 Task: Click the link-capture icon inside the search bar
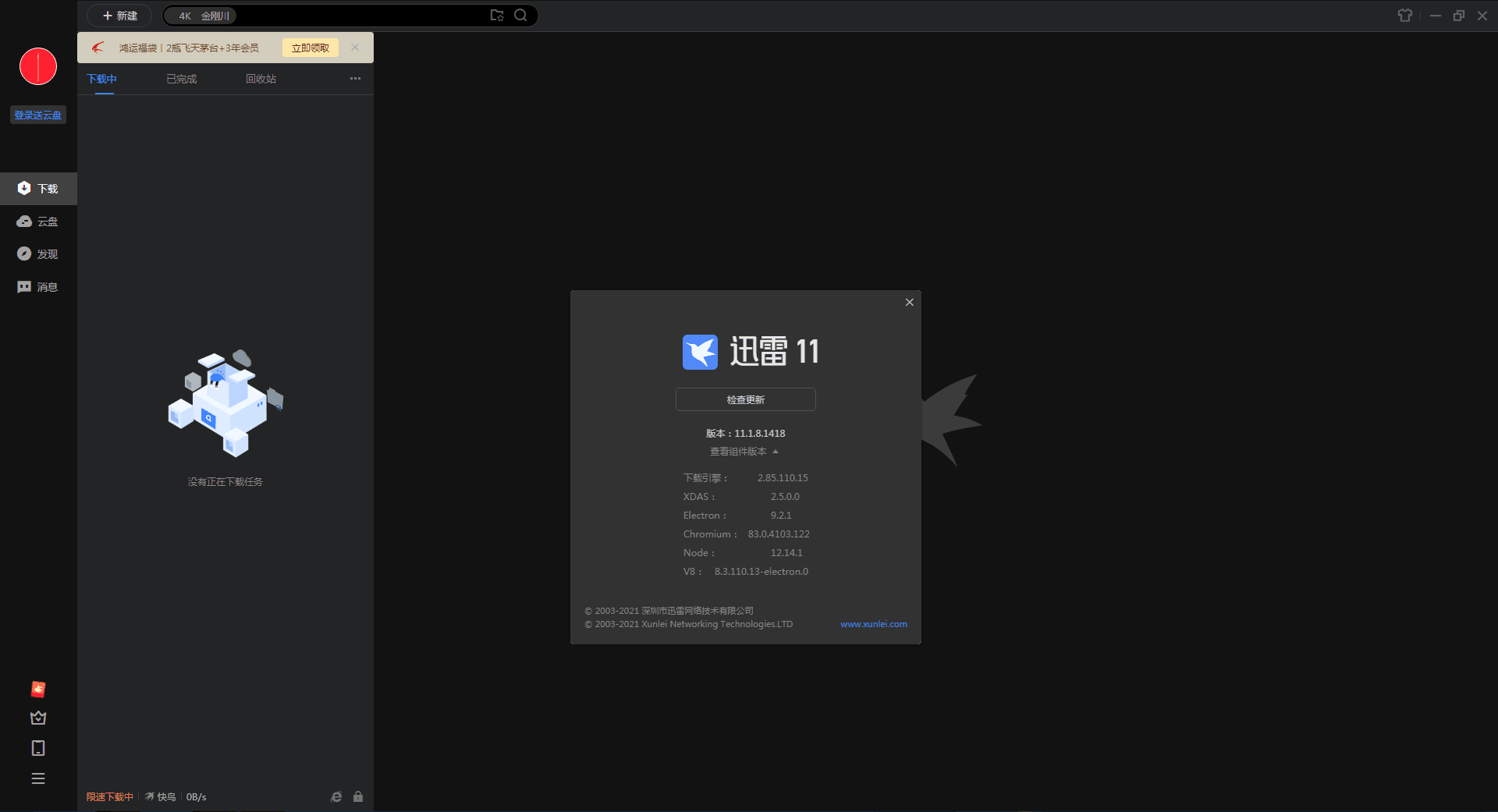(x=497, y=15)
